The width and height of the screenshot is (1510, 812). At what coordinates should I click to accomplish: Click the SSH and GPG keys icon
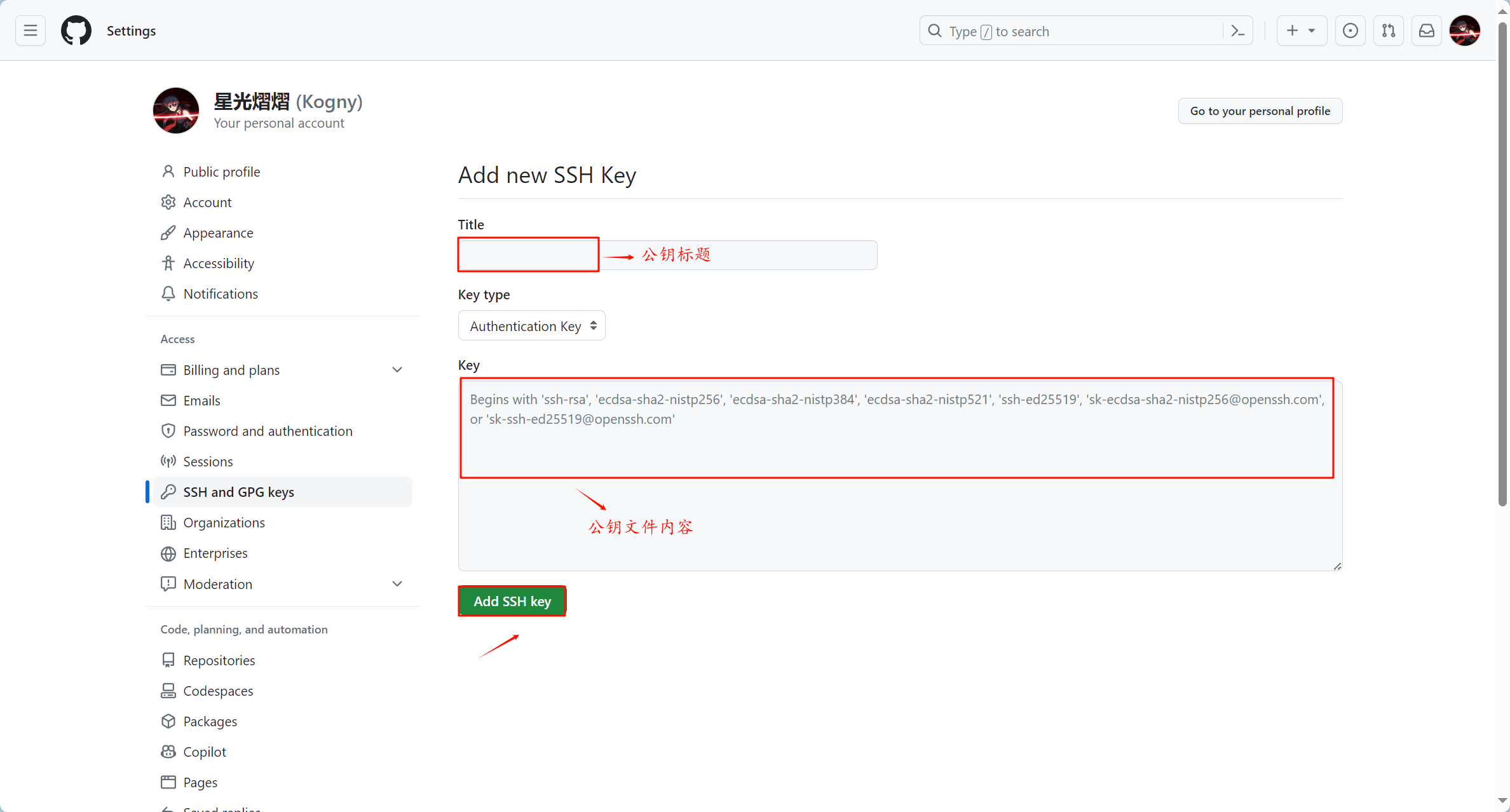coord(168,492)
